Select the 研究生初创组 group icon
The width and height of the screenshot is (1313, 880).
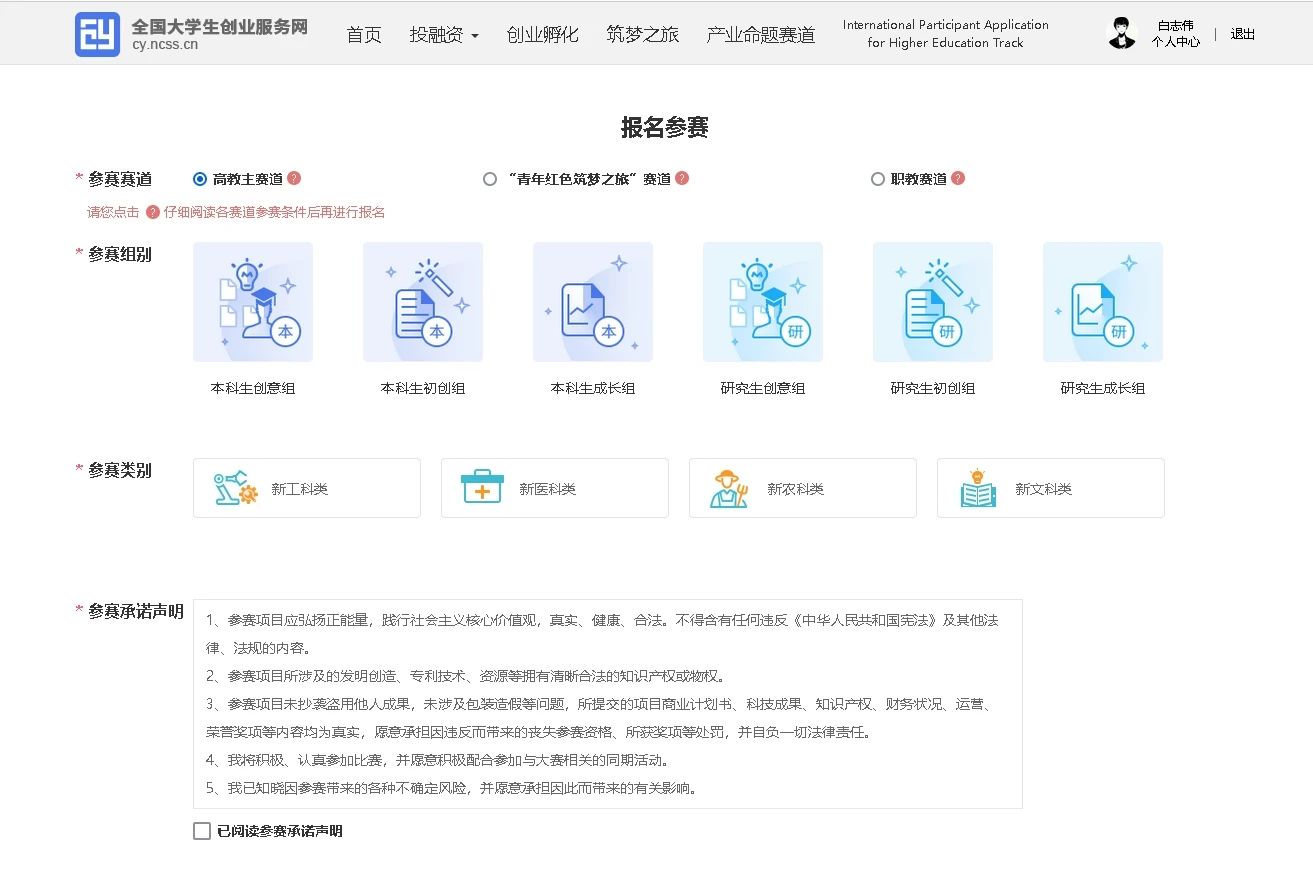click(933, 302)
